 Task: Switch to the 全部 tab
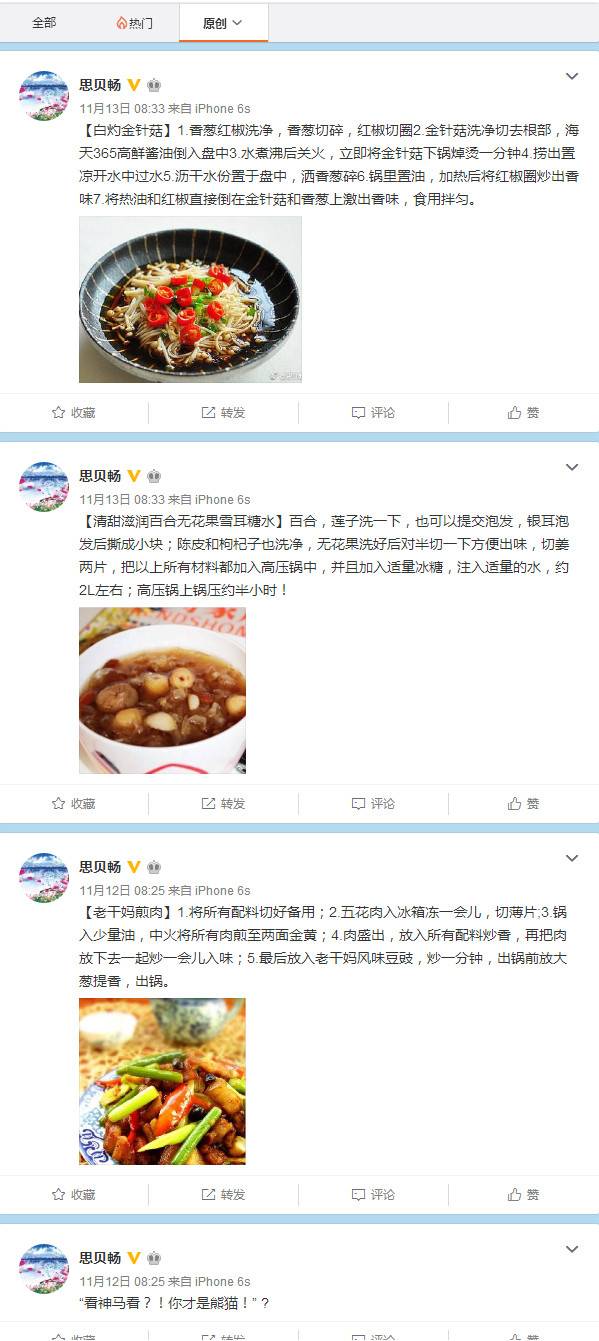point(44,22)
